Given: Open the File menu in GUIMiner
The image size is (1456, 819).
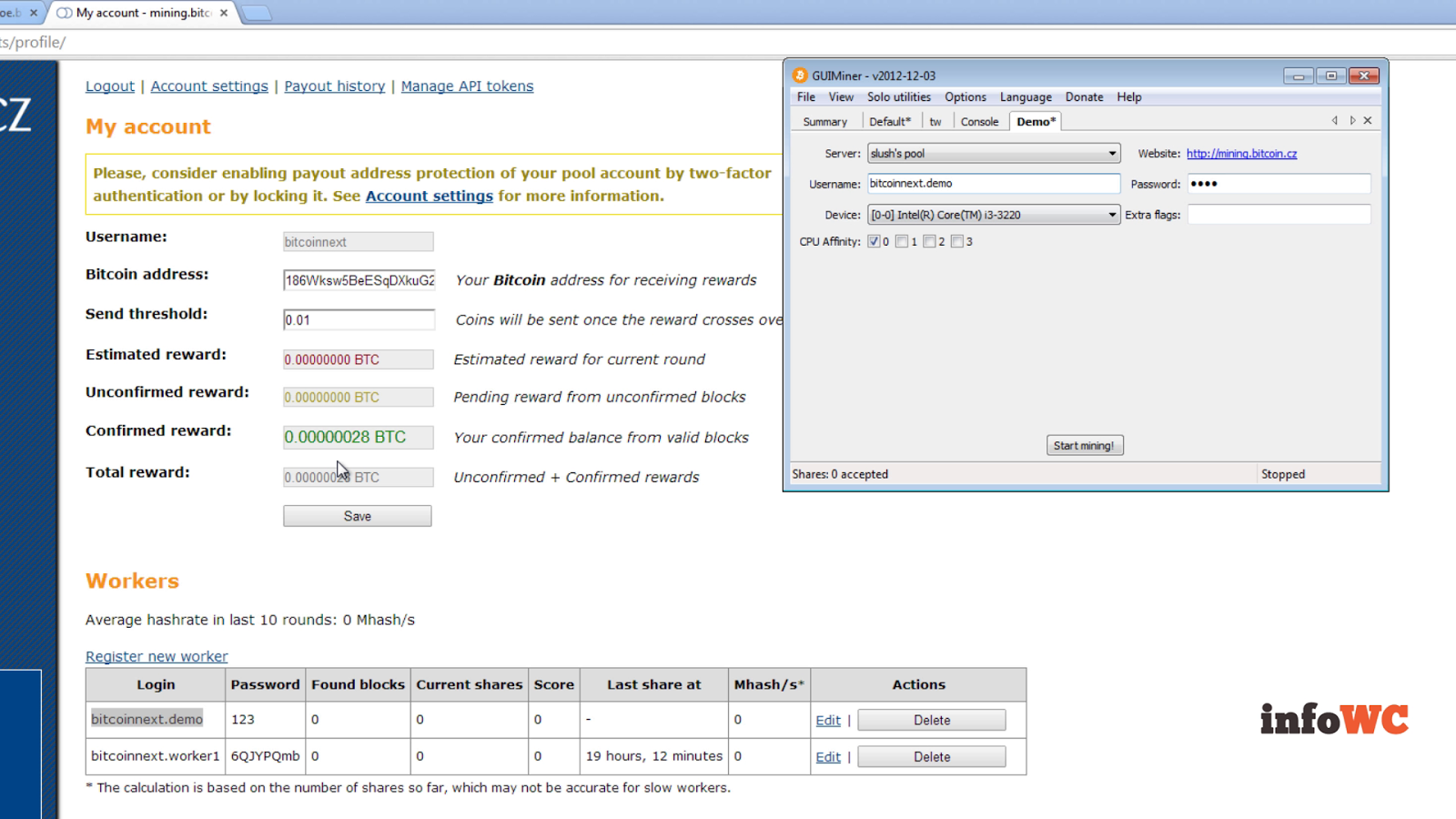Looking at the screenshot, I should pos(806,96).
